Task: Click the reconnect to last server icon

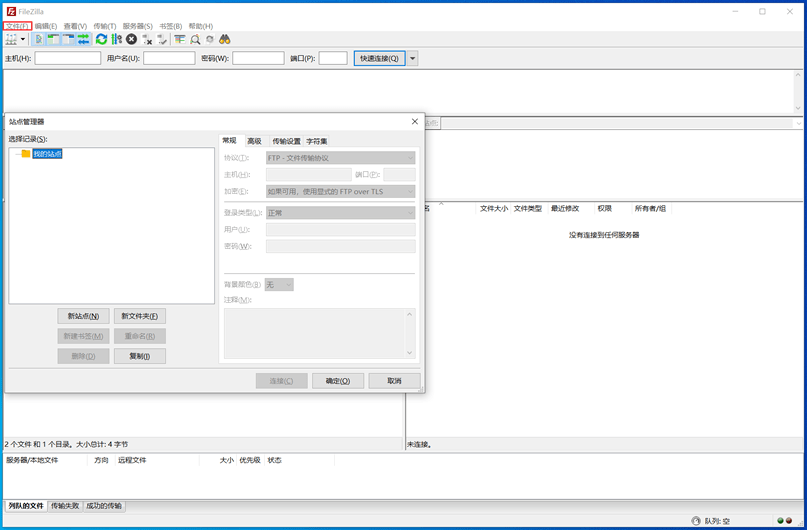Action: point(162,39)
